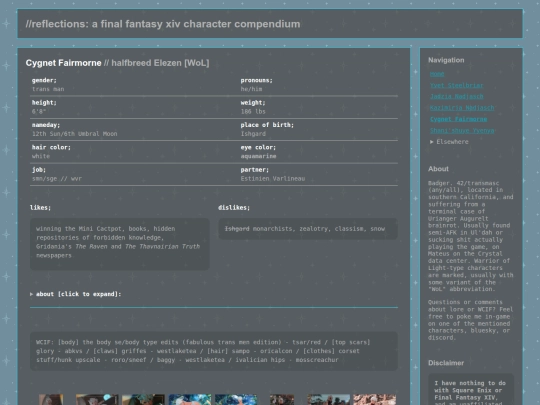Click the 'Questions or comments about lore' paragraph

(x=471, y=320)
